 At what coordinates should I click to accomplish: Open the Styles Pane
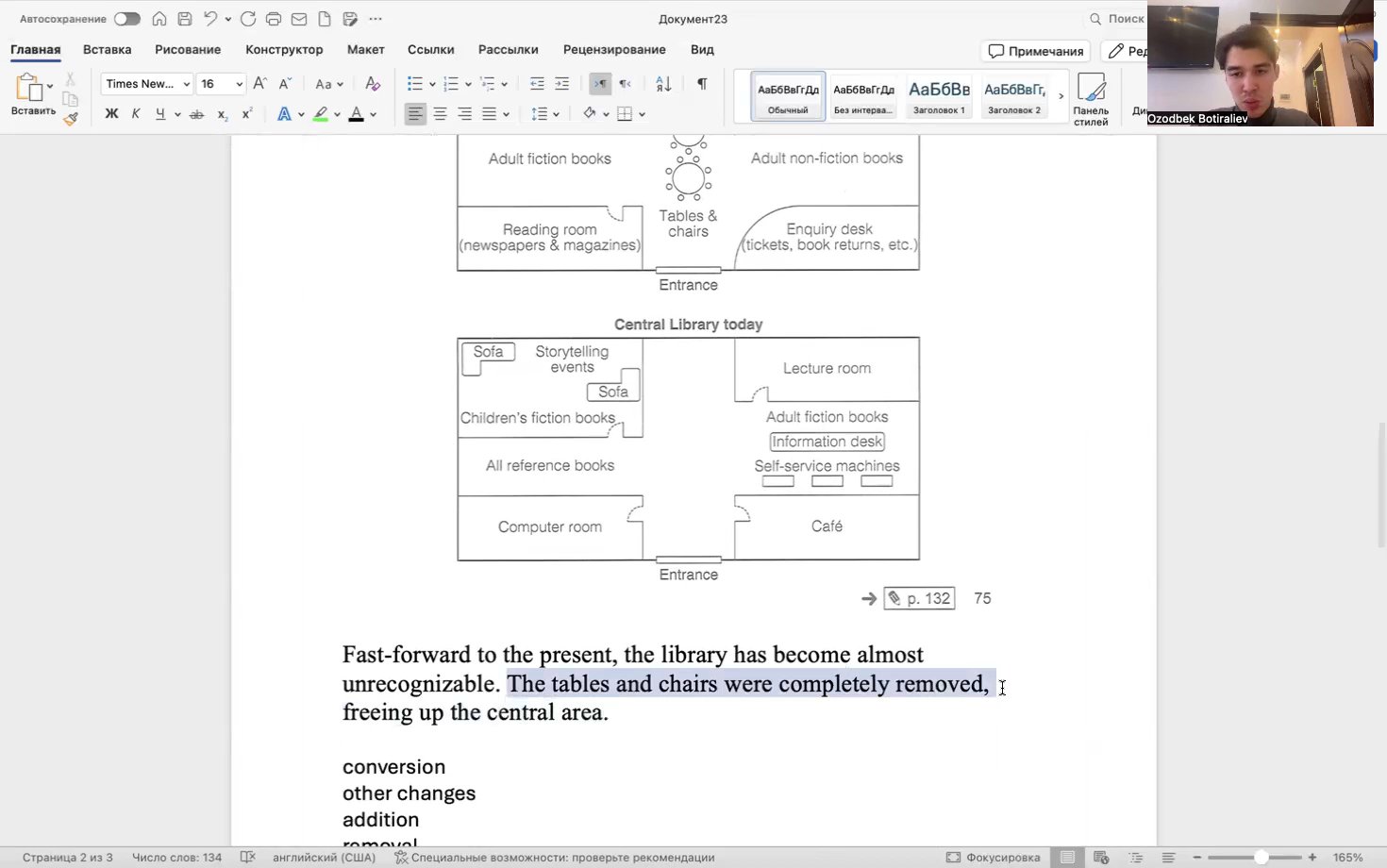click(1091, 98)
